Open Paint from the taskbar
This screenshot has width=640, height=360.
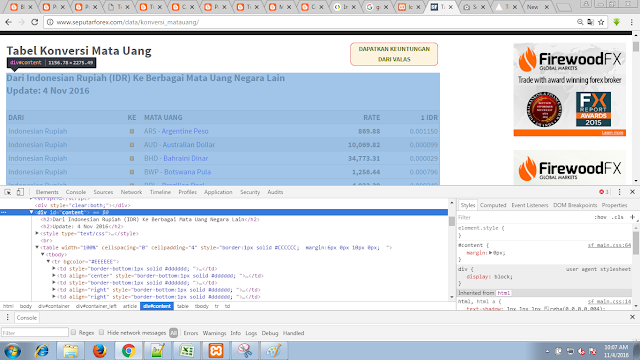point(273,351)
